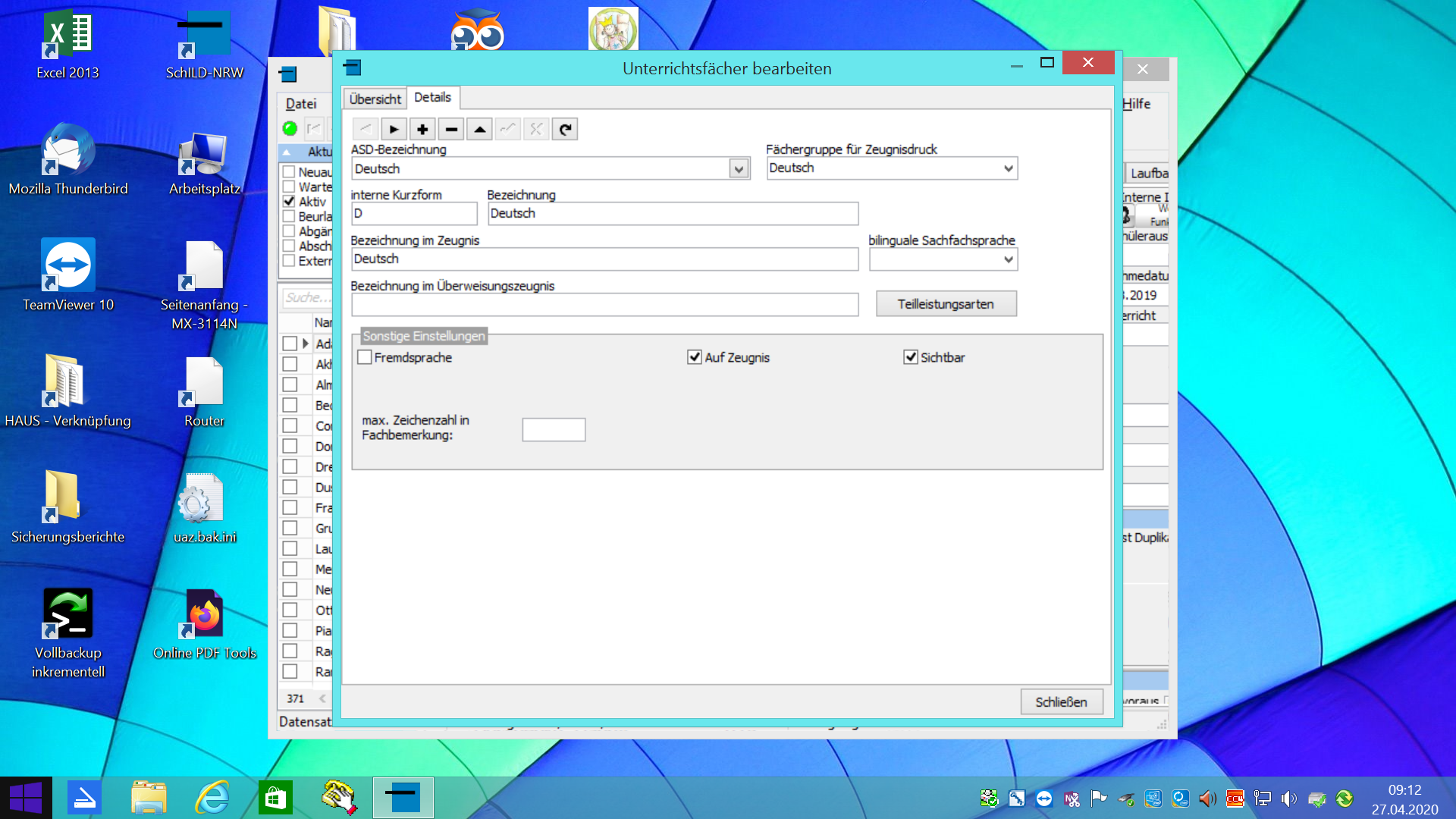The width and height of the screenshot is (1456, 819).
Task: Open Internet Explorer from taskbar
Action: tap(212, 798)
